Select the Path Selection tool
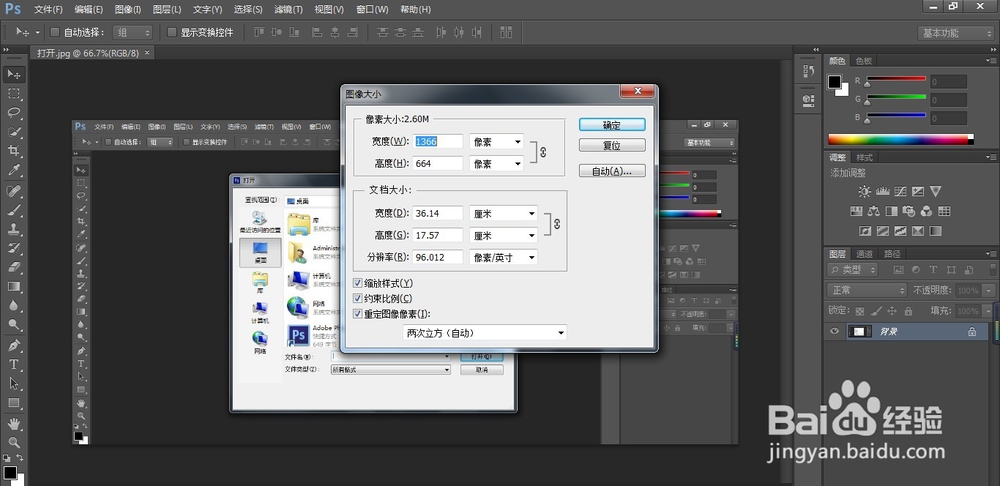The height and width of the screenshot is (486, 1000). (13, 383)
